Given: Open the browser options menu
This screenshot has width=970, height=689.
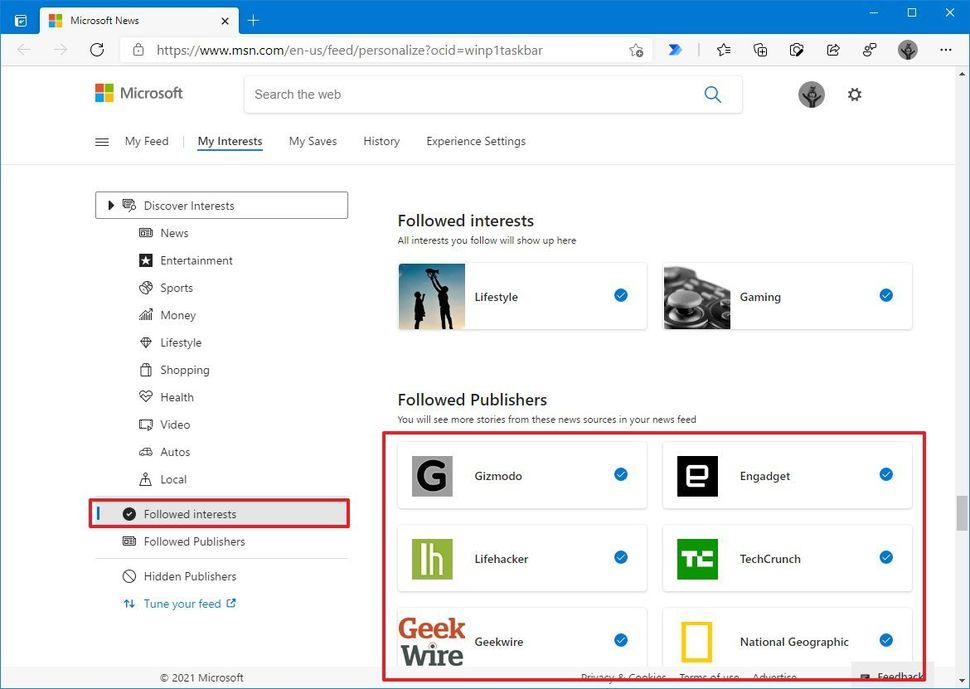Looking at the screenshot, I should click(945, 50).
